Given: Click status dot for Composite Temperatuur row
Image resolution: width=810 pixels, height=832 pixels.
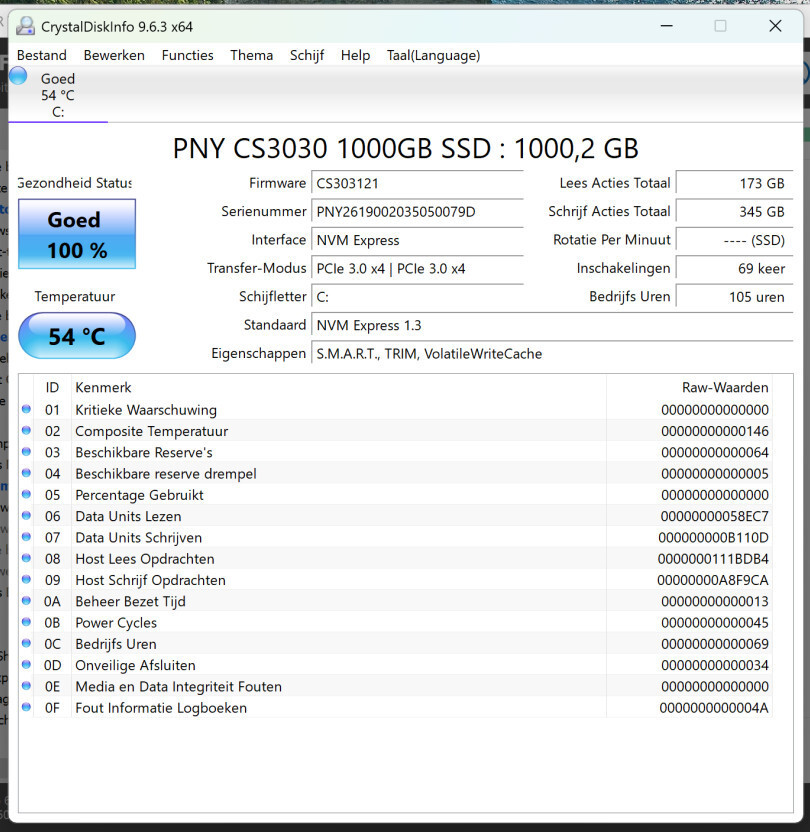Looking at the screenshot, I should (x=26, y=430).
